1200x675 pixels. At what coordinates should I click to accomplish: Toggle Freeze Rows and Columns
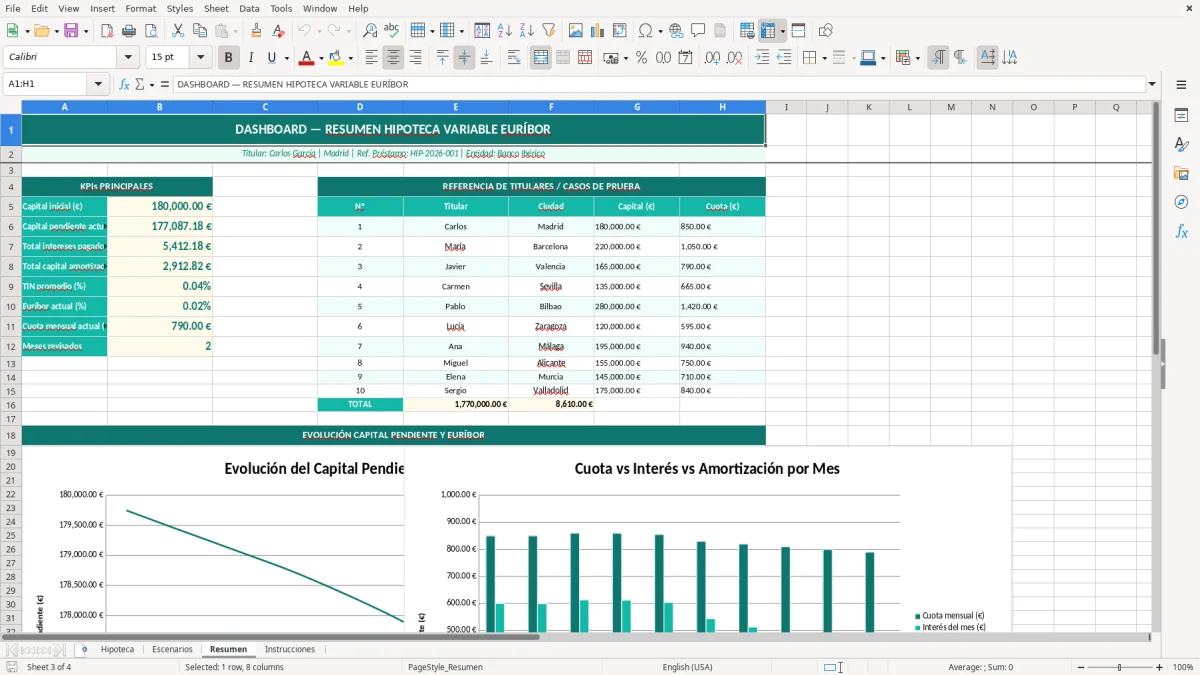tap(769, 31)
